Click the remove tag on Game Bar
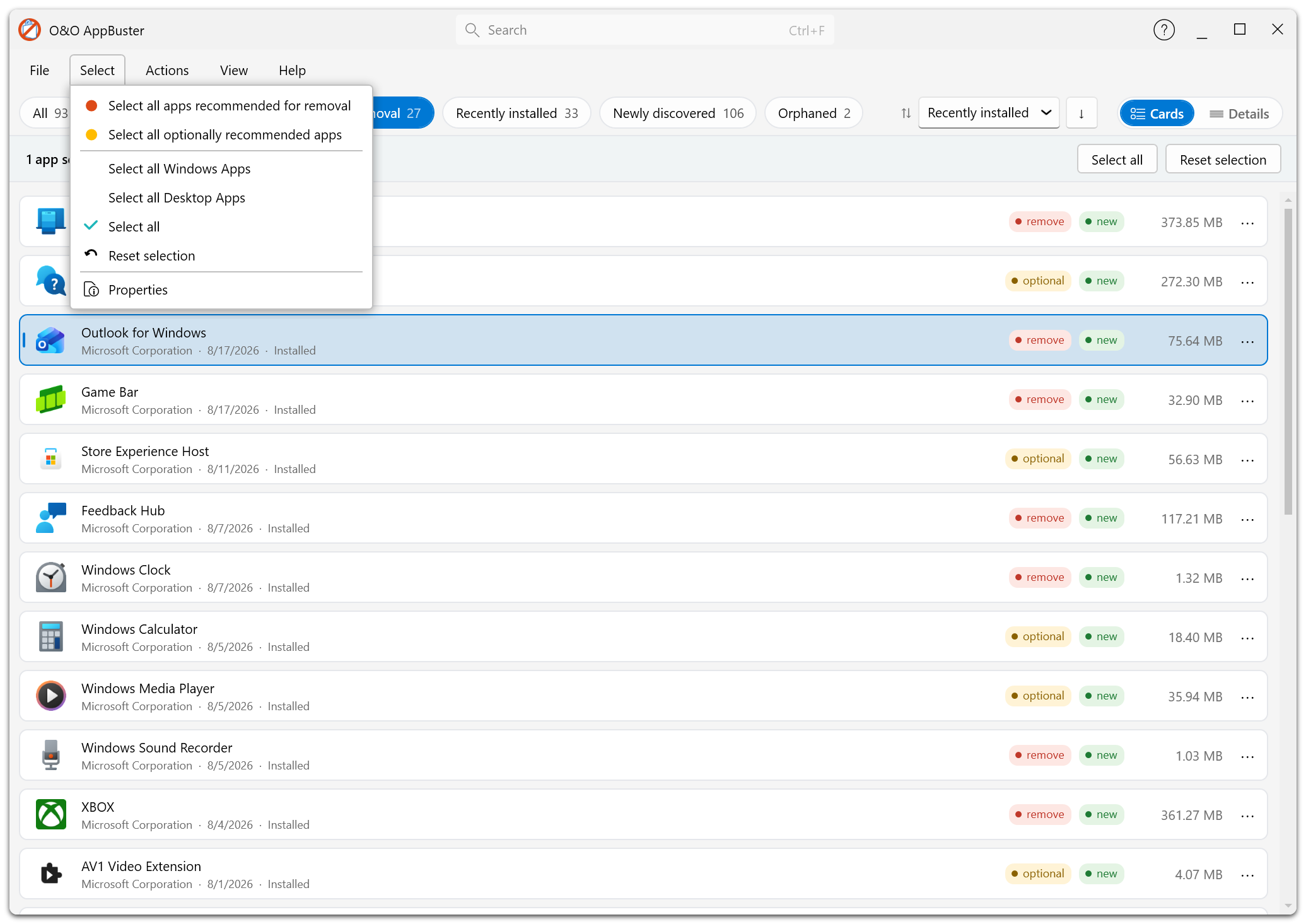 tap(1039, 400)
